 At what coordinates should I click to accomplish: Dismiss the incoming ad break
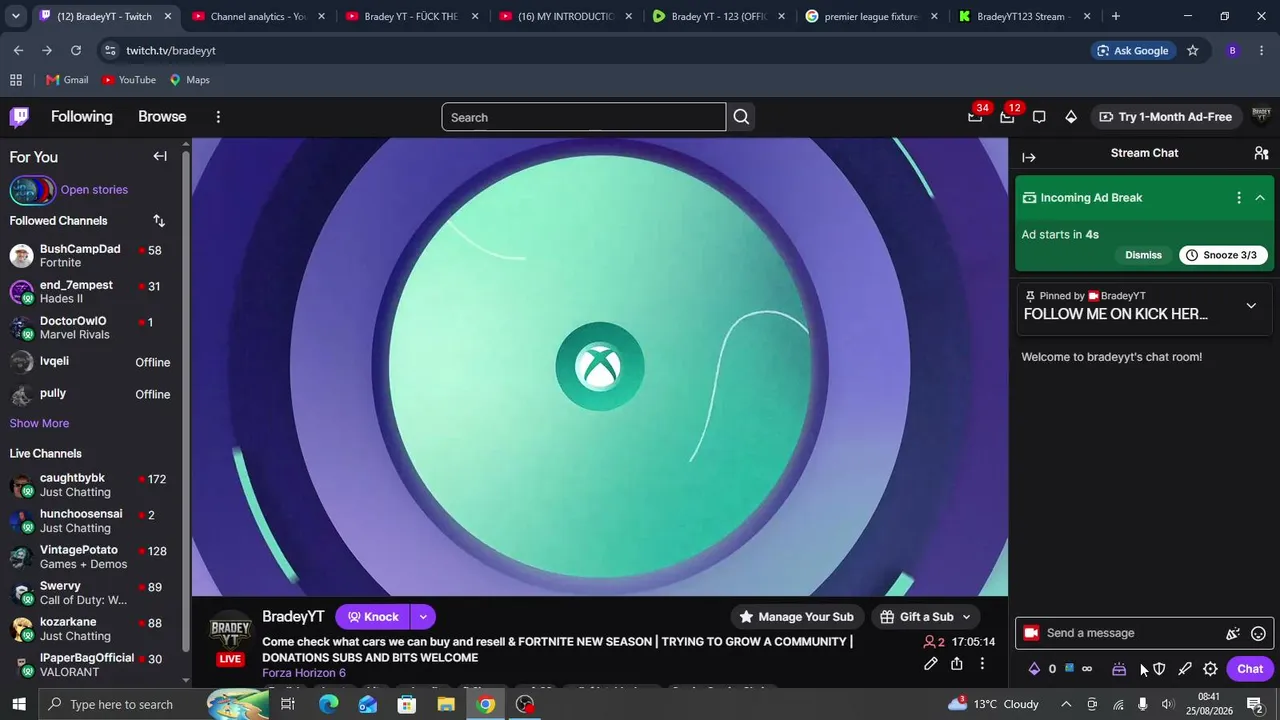1143,255
